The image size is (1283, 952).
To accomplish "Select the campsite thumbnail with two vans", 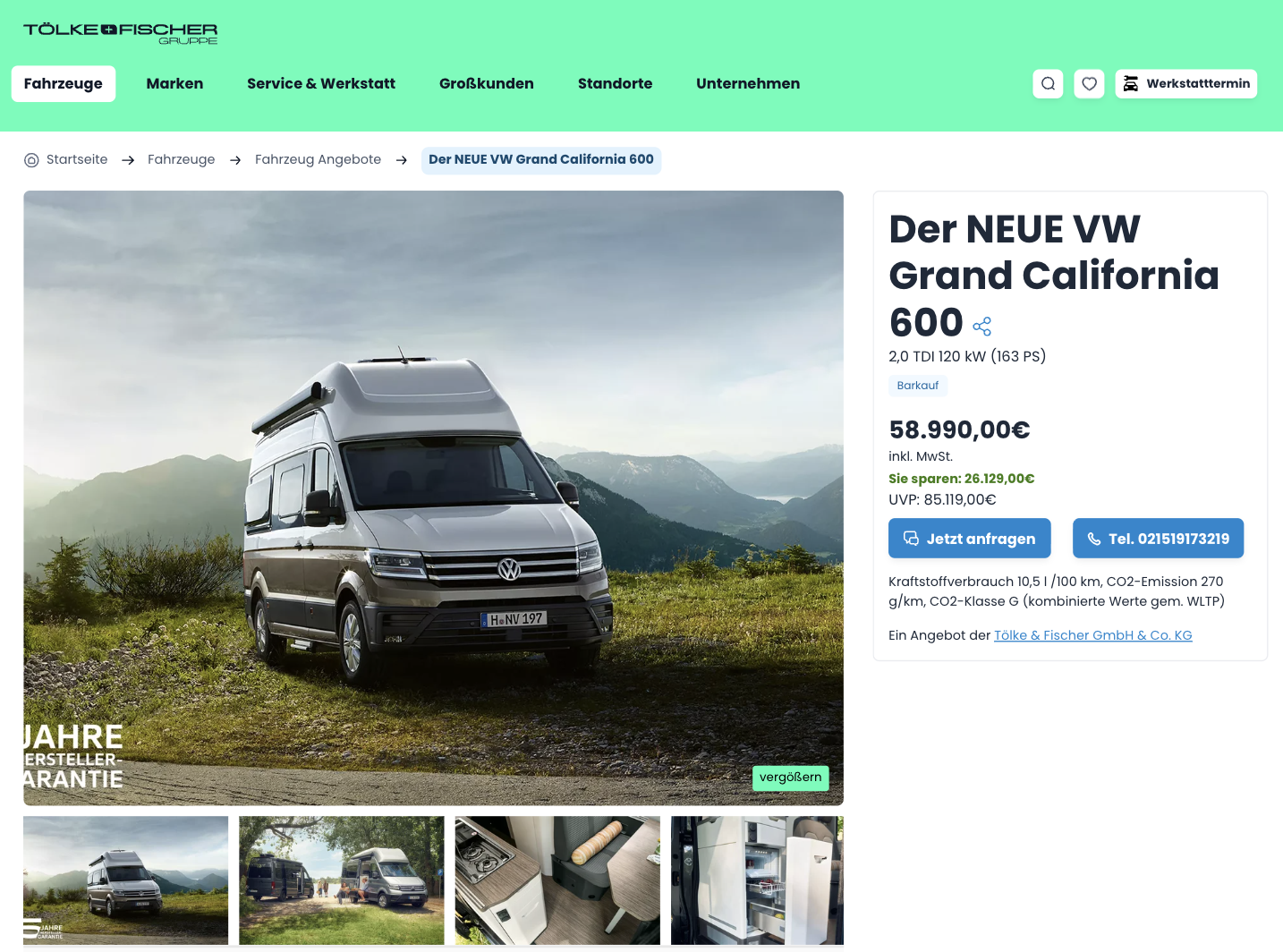I will 342,880.
